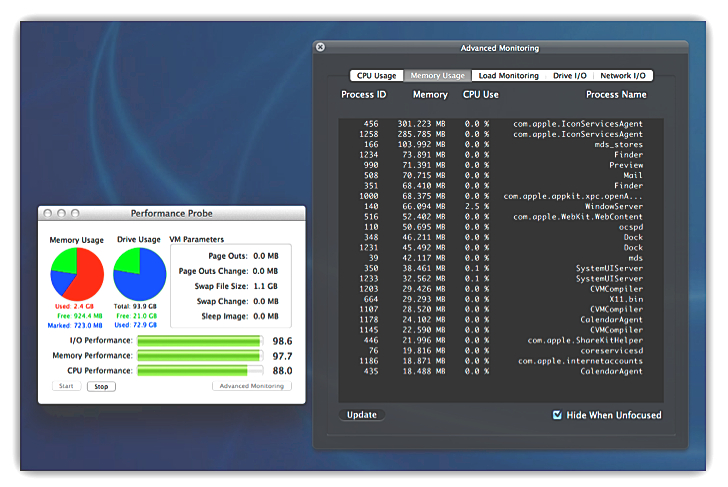Click the Memory Performance value 97.7
The width and height of the screenshot is (728, 487).
282,356
